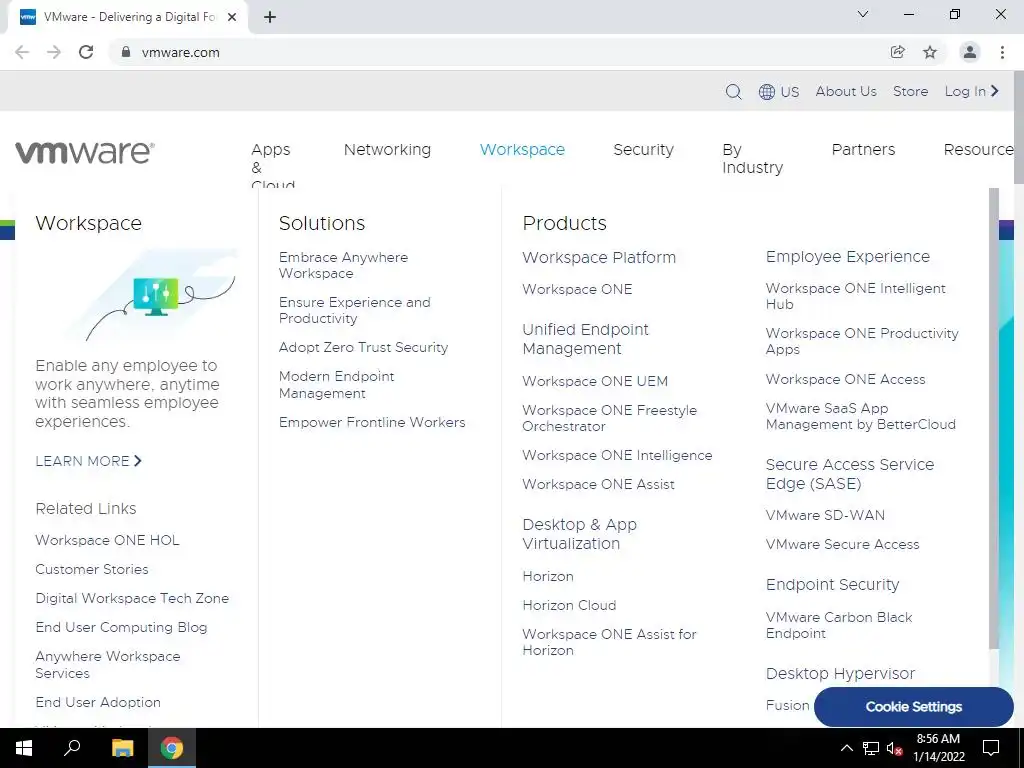
Task: Open Modern Endpoint Management link
Action: 336,385
